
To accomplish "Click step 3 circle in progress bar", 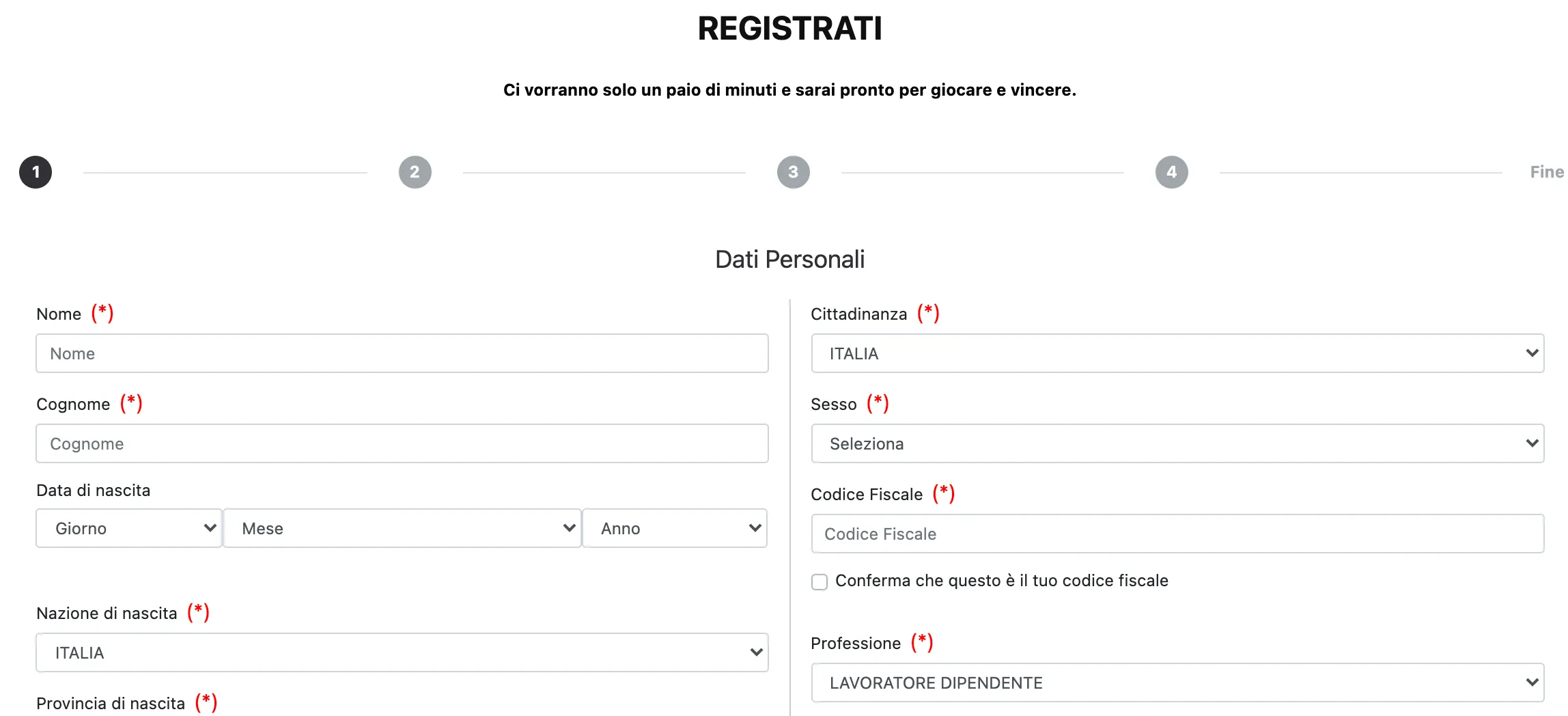I will point(793,172).
